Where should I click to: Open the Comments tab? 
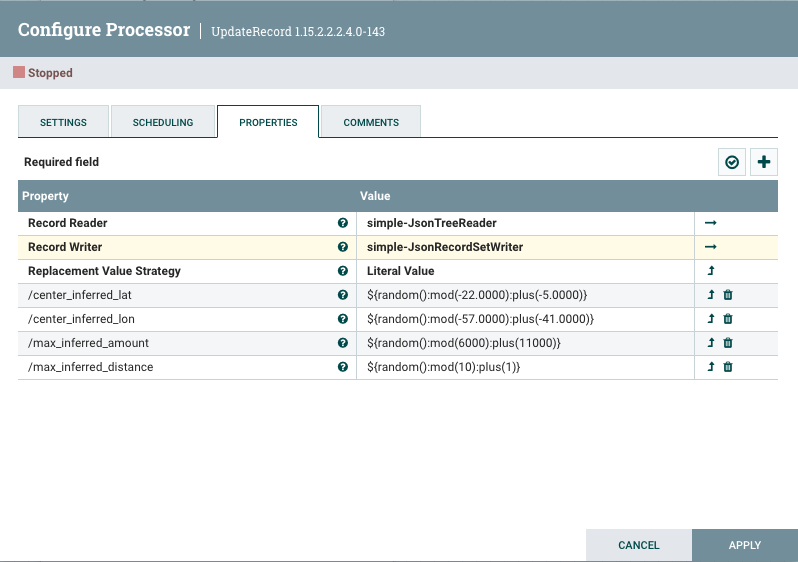tap(371, 122)
